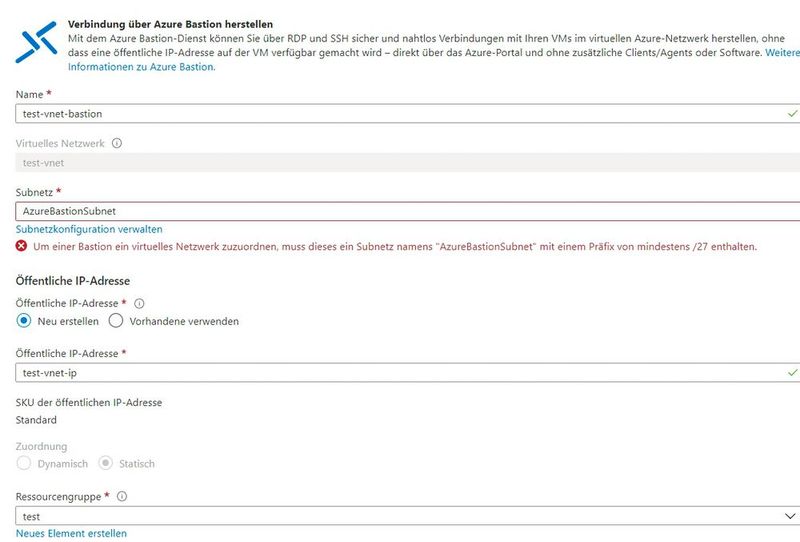Click the public IP name field test-vnet-ip
This screenshot has height=542, width=800.
point(408,373)
